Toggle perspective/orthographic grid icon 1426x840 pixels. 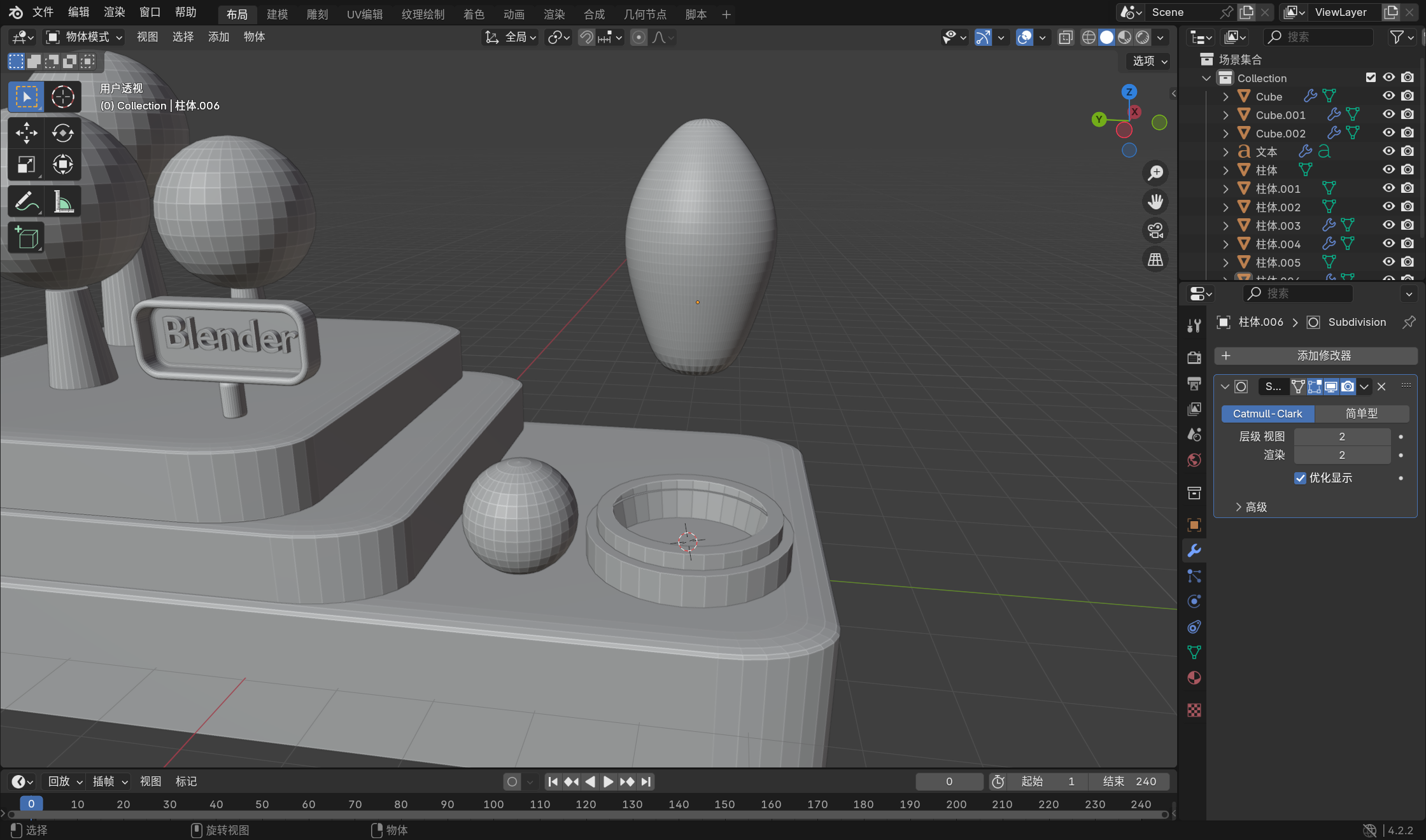(1155, 259)
